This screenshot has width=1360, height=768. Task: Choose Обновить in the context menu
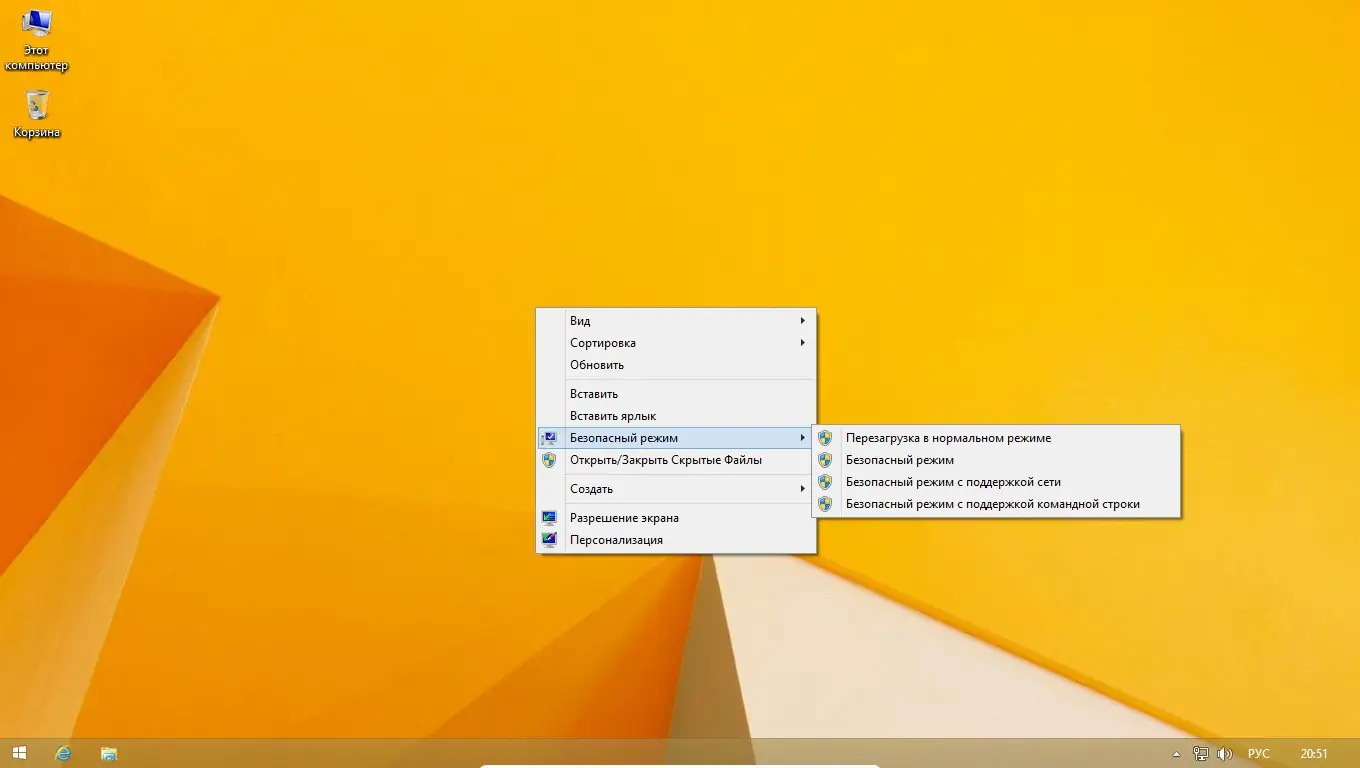point(676,365)
